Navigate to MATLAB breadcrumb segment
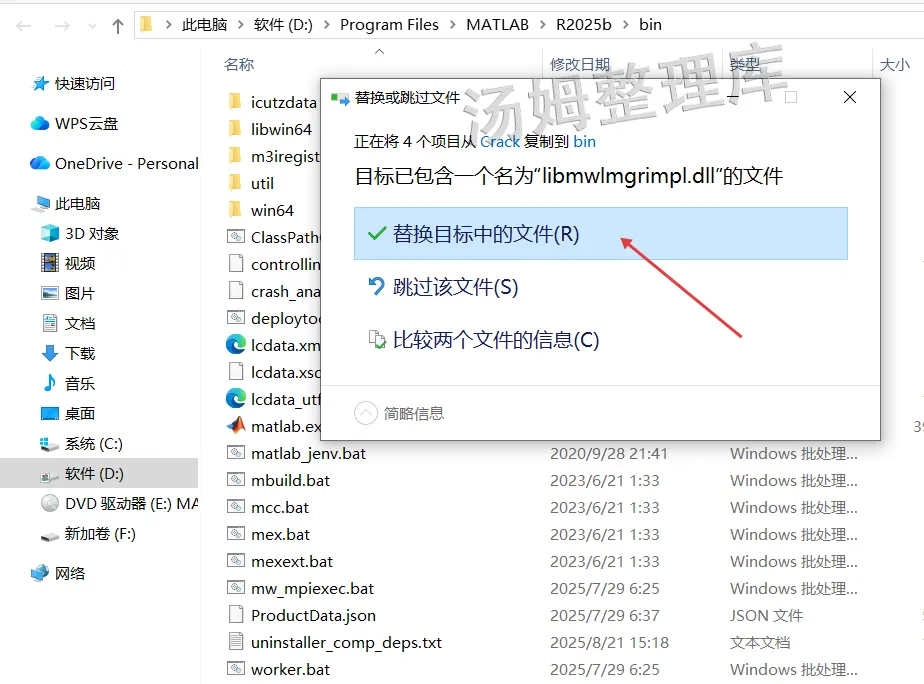This screenshot has width=924, height=684. [x=497, y=25]
